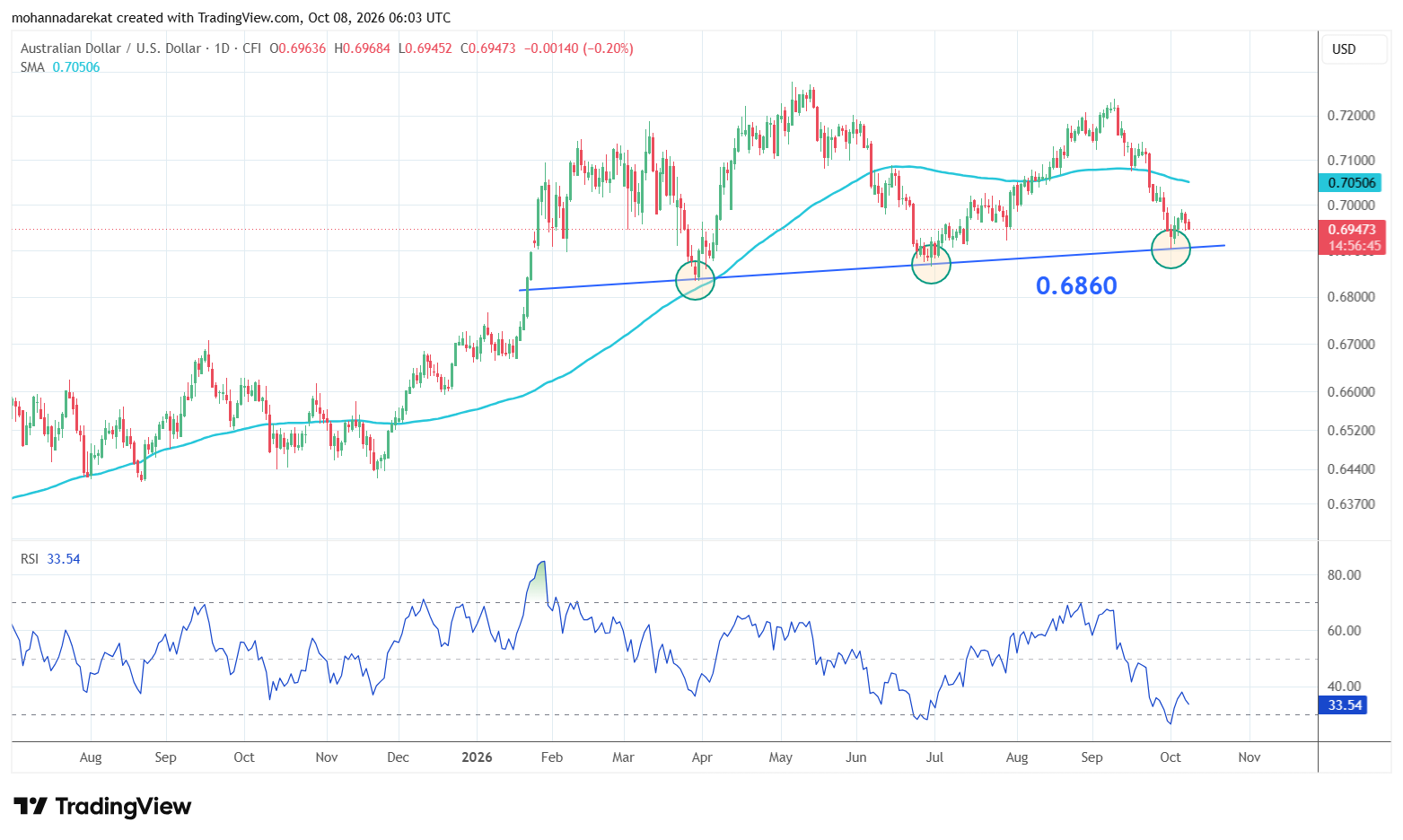Click the 0.63700 price axis label
Screen dimensions: 1403x840
point(1351,504)
